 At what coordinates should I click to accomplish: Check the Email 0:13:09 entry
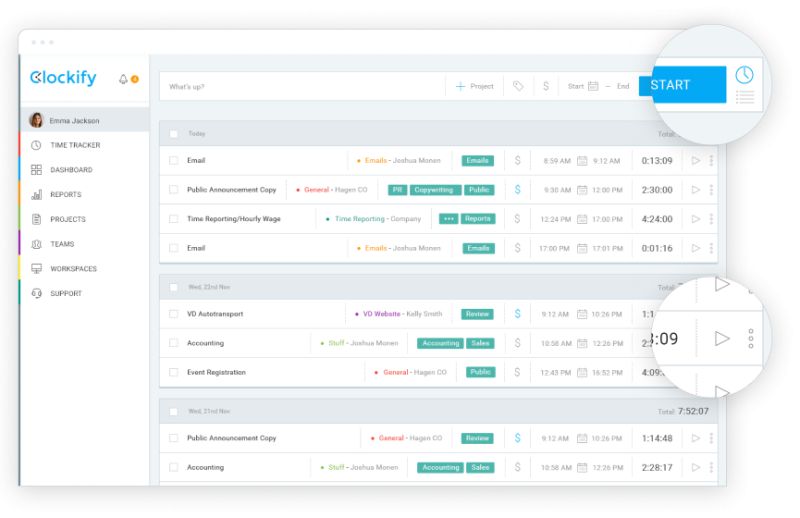pos(174,160)
